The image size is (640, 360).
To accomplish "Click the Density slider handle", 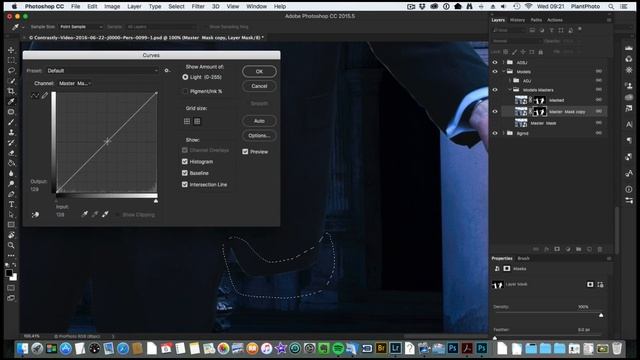I will tap(601, 315).
